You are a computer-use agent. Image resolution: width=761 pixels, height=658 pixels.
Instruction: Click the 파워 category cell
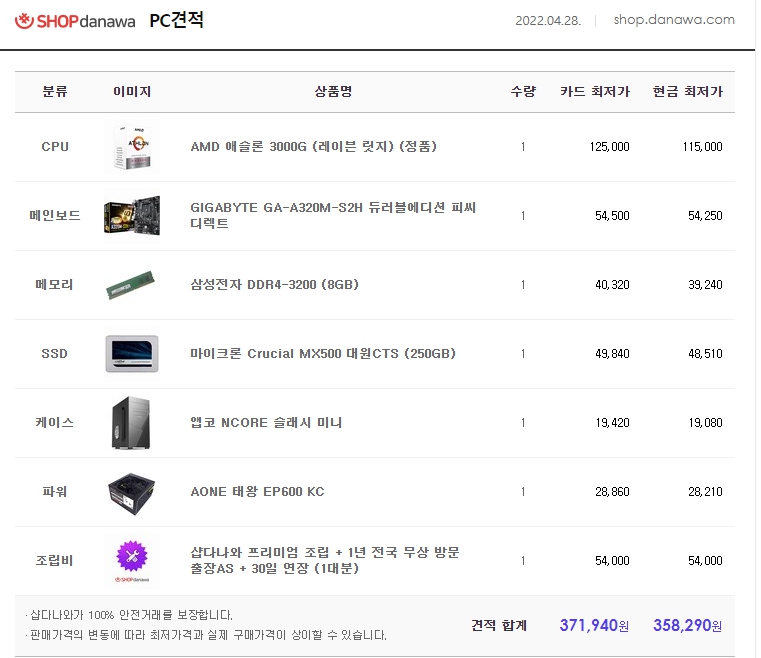[54, 492]
